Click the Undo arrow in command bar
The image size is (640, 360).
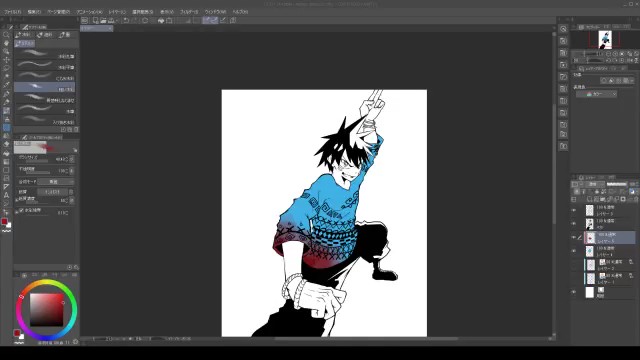[126, 20]
